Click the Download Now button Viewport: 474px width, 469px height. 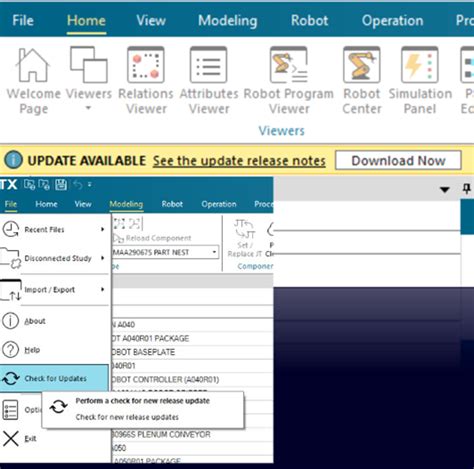click(398, 161)
